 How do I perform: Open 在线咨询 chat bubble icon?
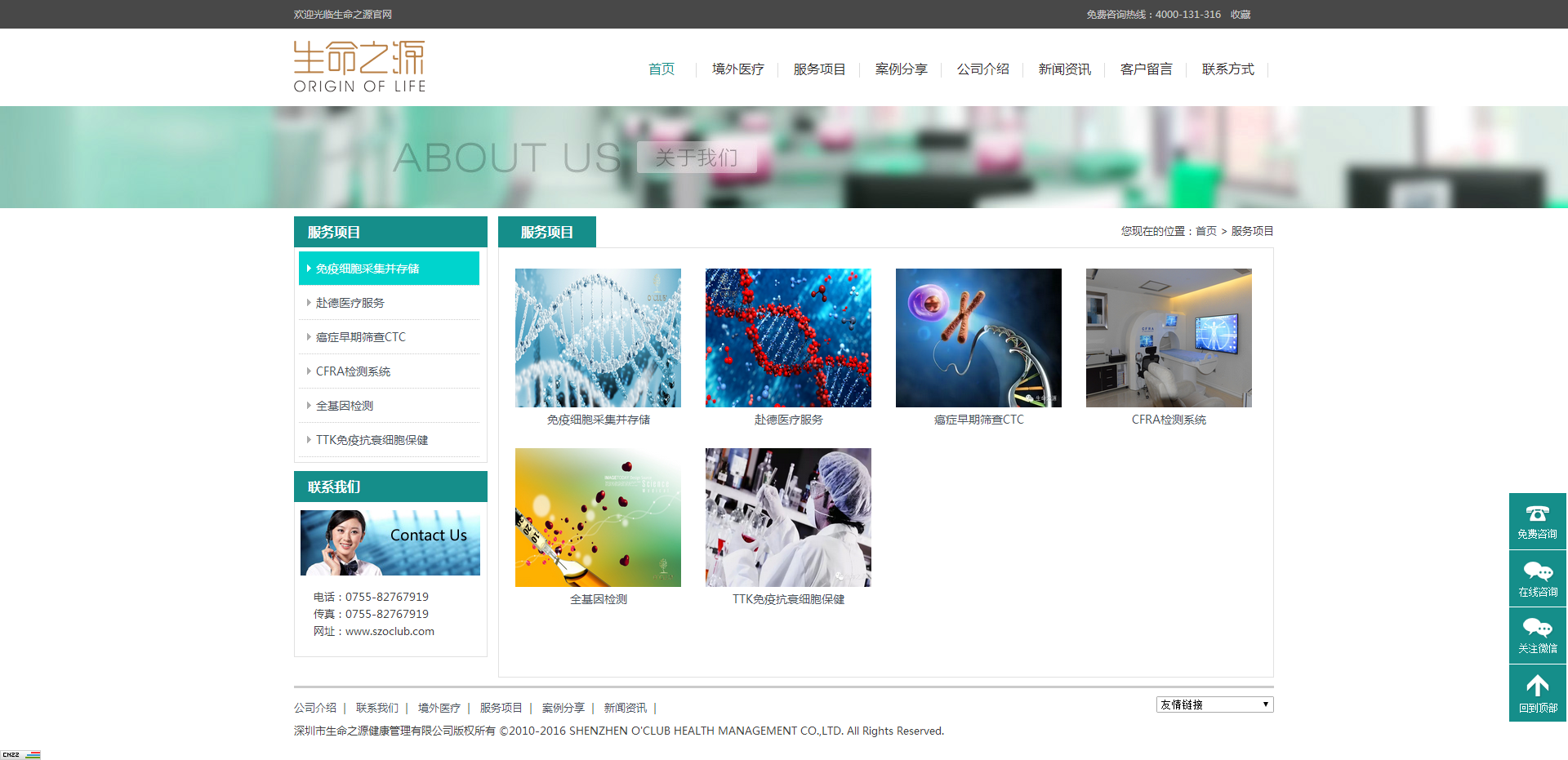click(1537, 578)
